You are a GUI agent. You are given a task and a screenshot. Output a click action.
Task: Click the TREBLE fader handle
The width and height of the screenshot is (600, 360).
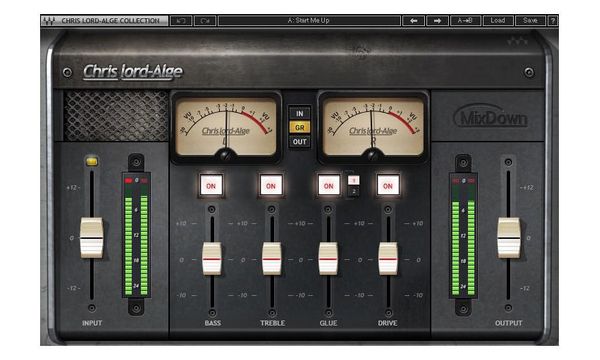pos(272,259)
